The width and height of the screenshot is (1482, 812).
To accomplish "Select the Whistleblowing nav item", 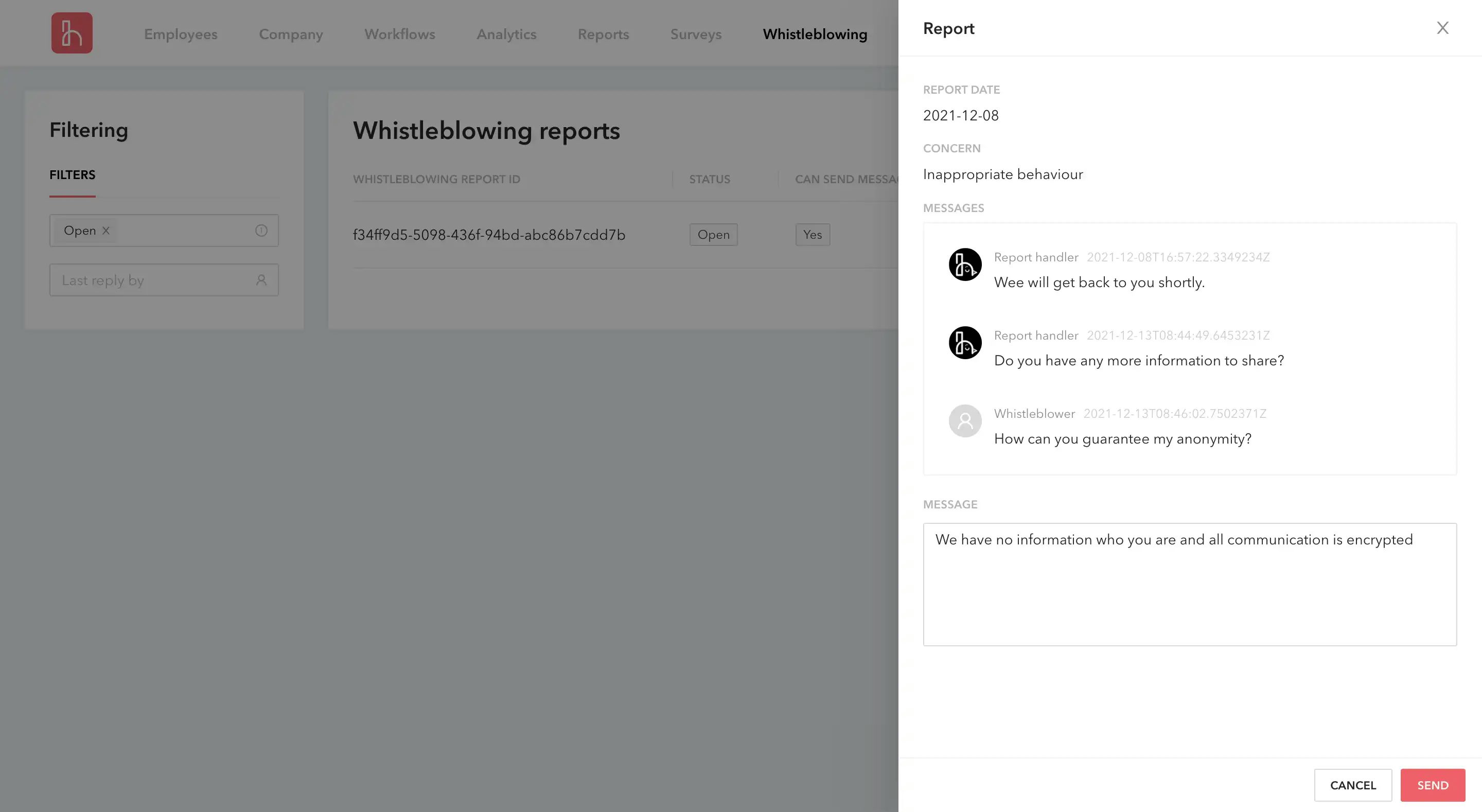I will [x=815, y=34].
